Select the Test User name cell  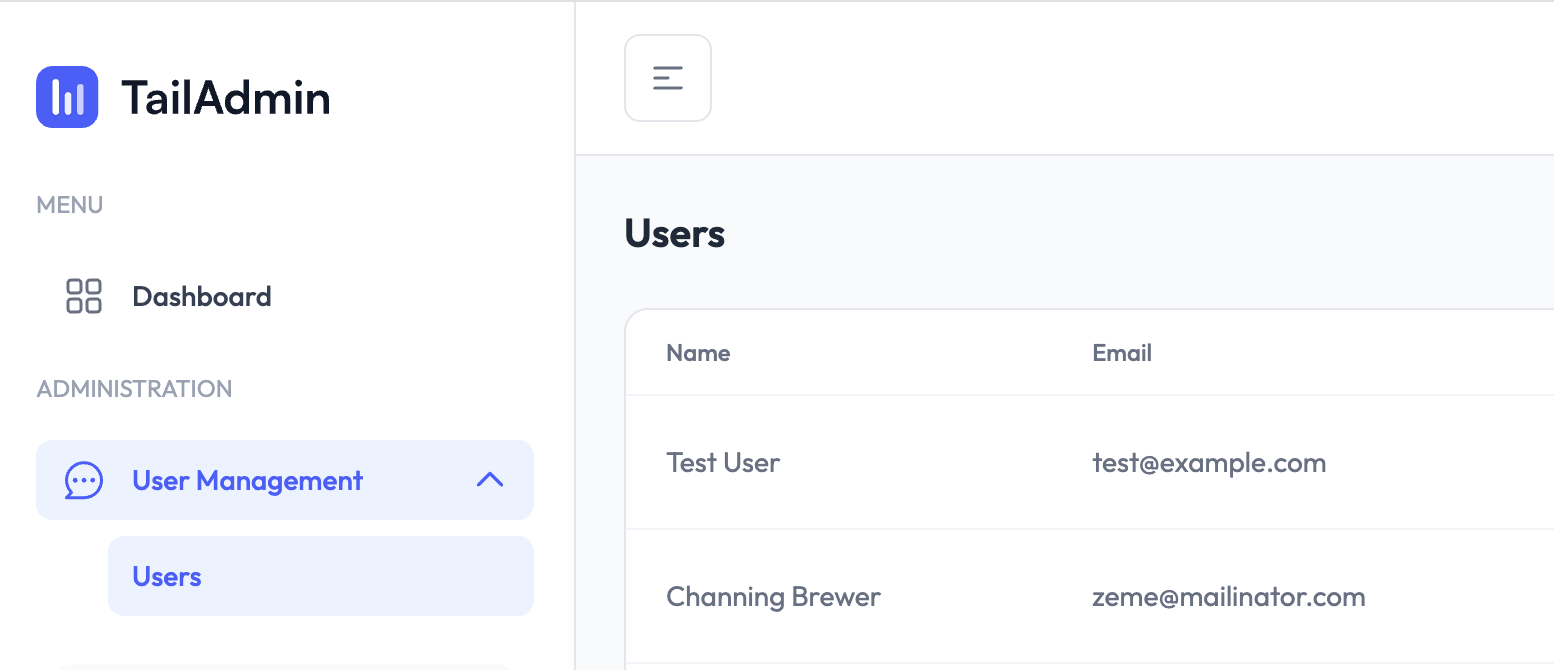point(723,463)
